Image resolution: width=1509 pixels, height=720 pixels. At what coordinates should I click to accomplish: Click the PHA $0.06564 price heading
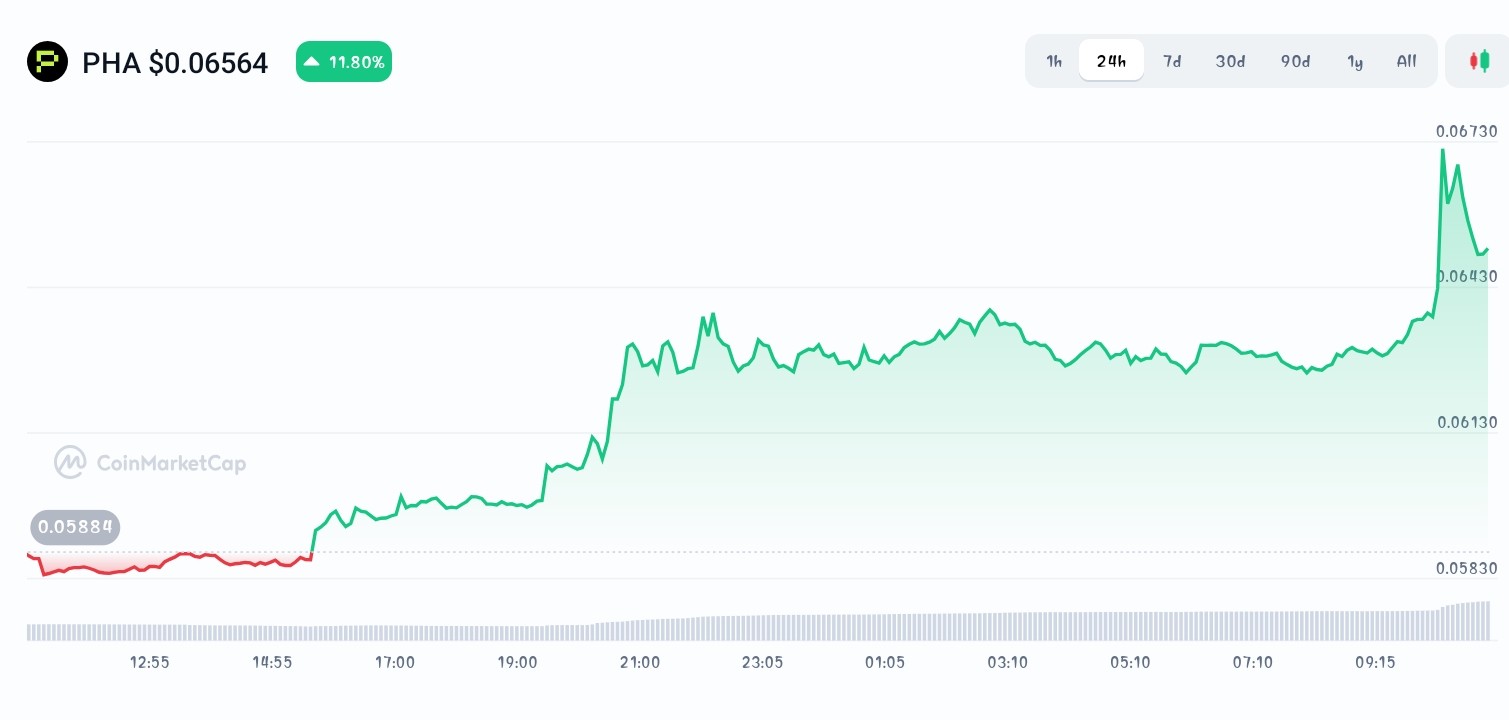(175, 63)
